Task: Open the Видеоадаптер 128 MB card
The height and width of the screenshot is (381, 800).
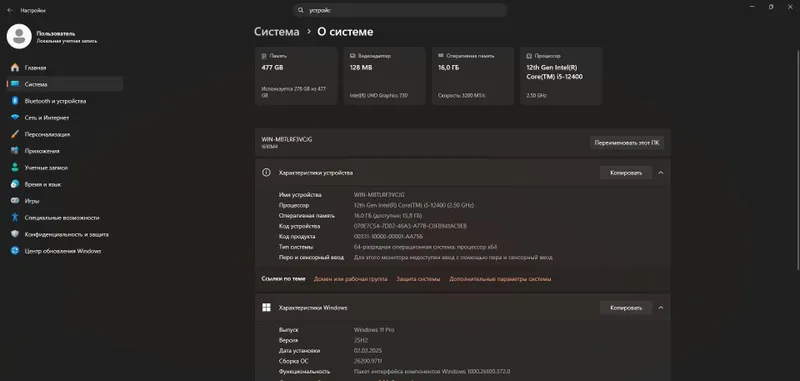Action: point(385,76)
